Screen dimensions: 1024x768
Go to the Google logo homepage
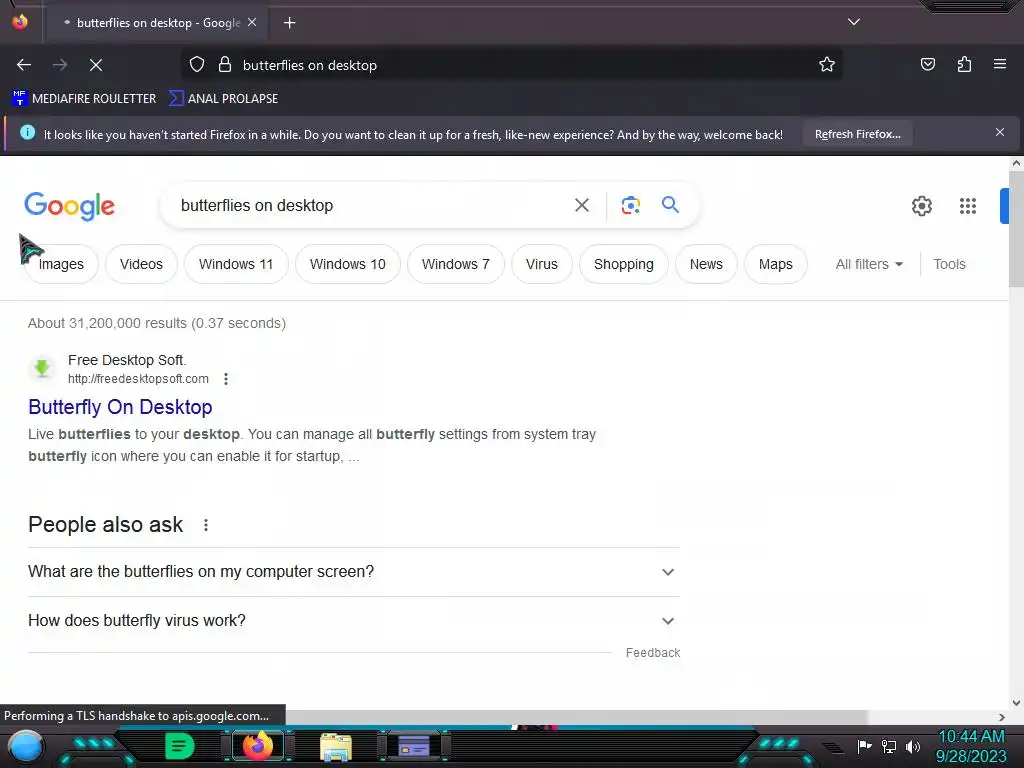pyautogui.click(x=69, y=206)
